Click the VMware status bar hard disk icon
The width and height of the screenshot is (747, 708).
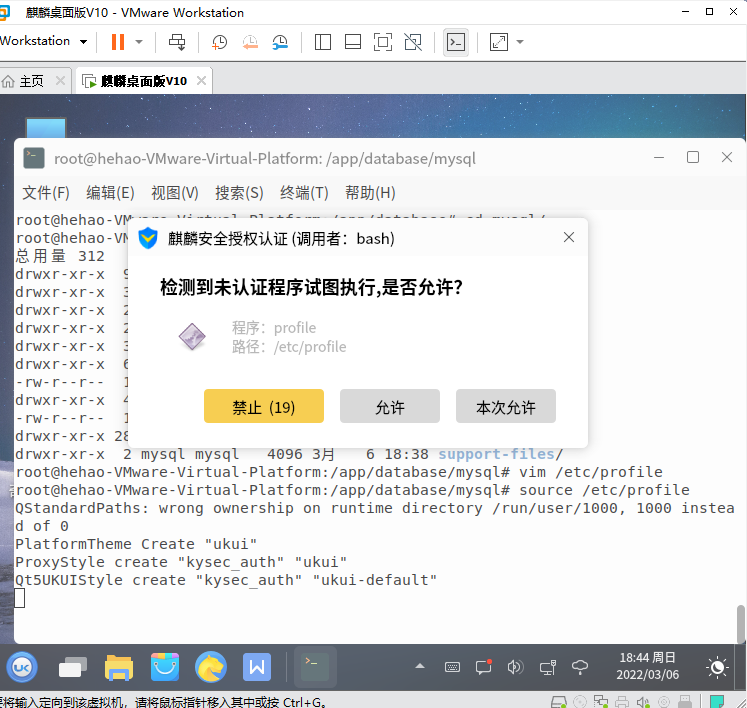point(558,702)
